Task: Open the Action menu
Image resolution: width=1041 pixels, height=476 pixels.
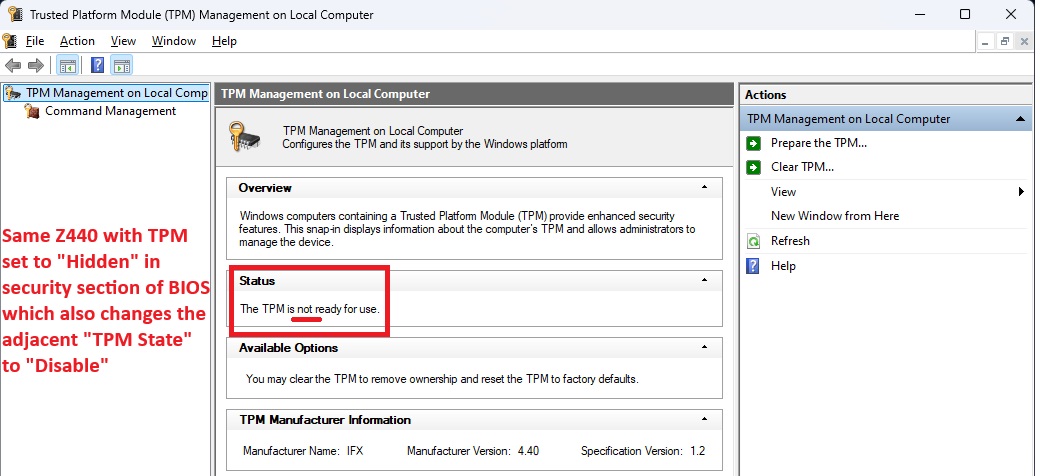Action: click(x=77, y=41)
